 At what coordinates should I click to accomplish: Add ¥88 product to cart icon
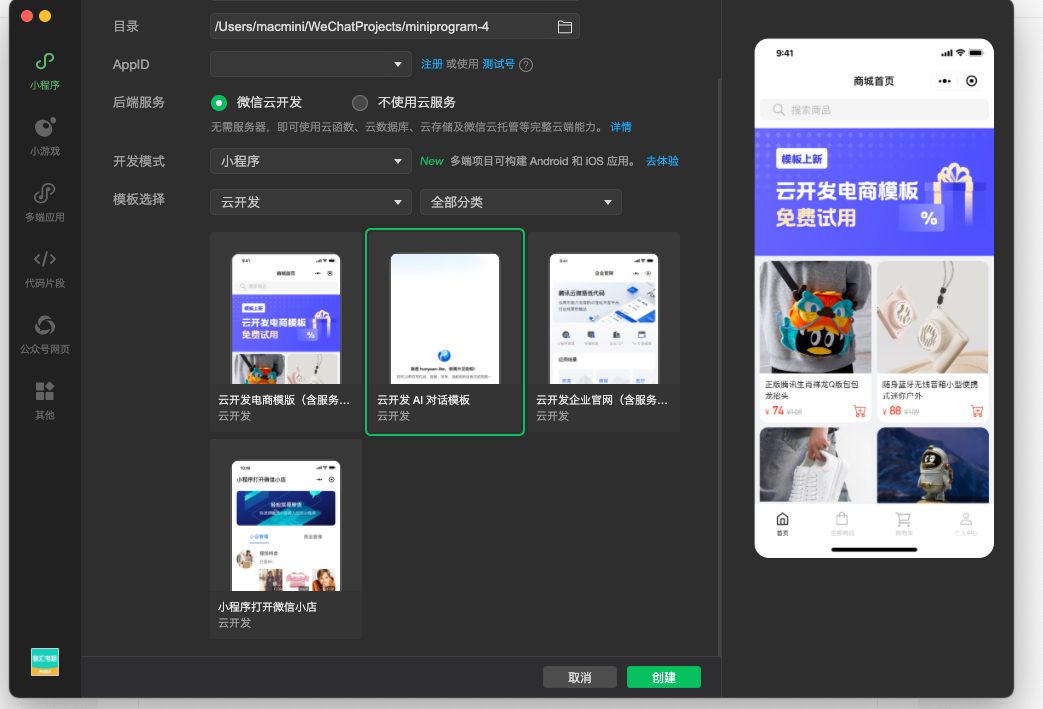pyautogui.click(x=977, y=412)
